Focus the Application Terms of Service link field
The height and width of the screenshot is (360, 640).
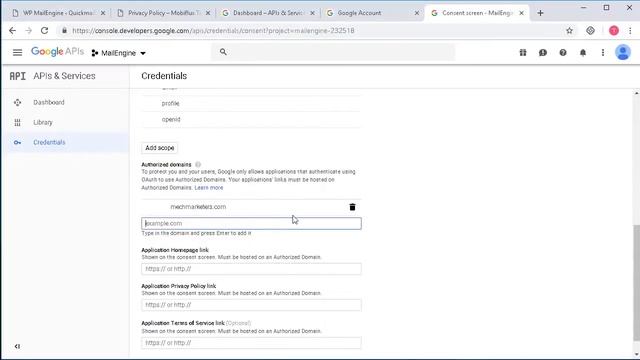point(251,343)
